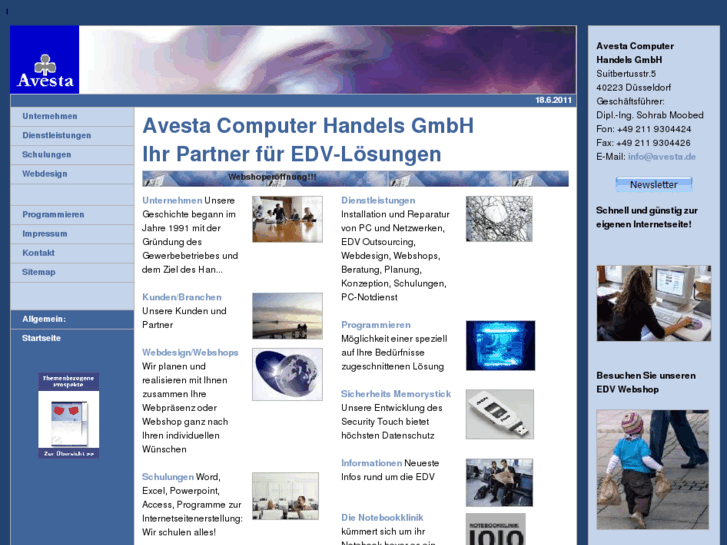Image resolution: width=727 pixels, height=545 pixels.
Task: Click the Avesta Computer Handels GmbH main heading
Action: [x=308, y=126]
